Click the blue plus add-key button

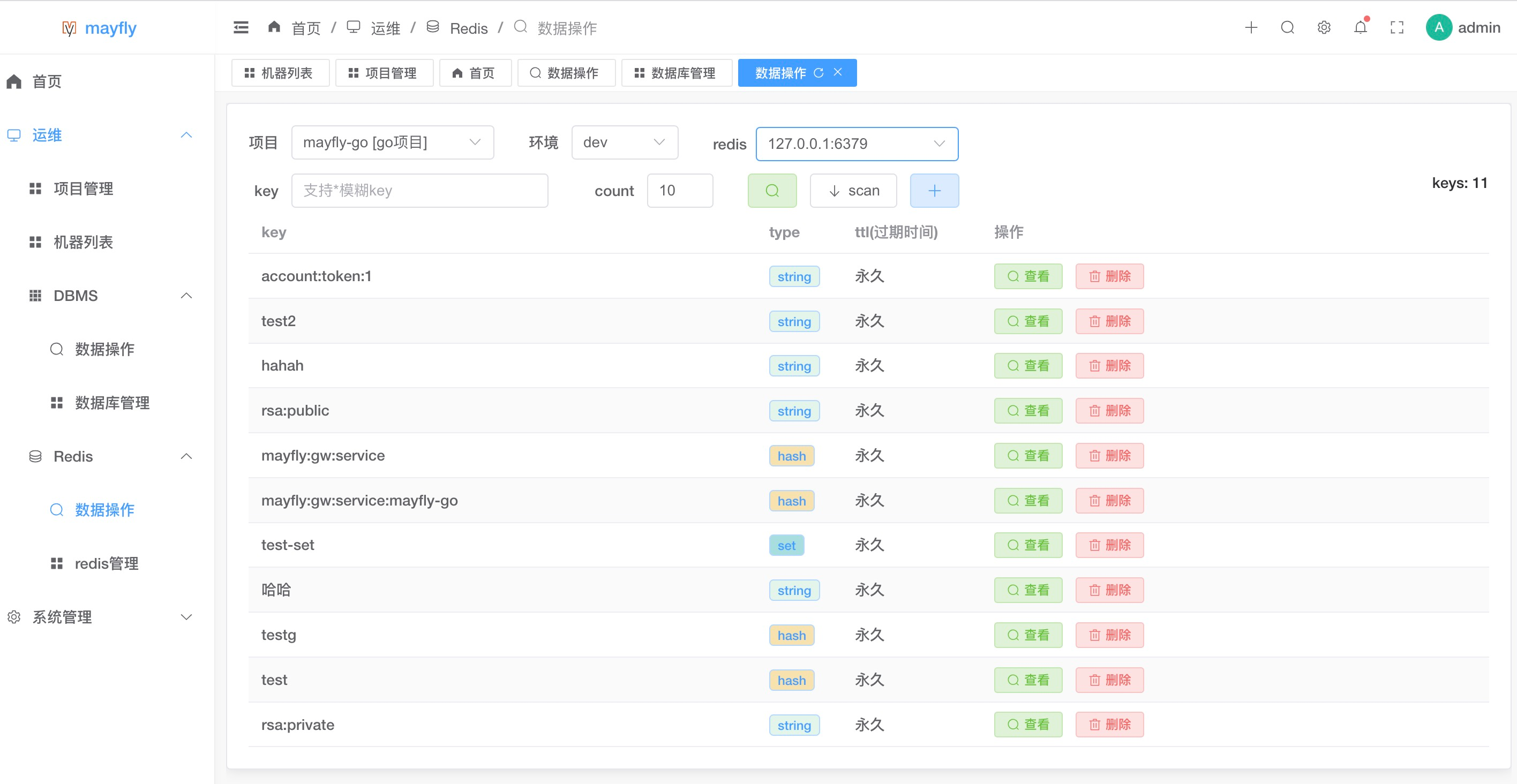(x=934, y=190)
